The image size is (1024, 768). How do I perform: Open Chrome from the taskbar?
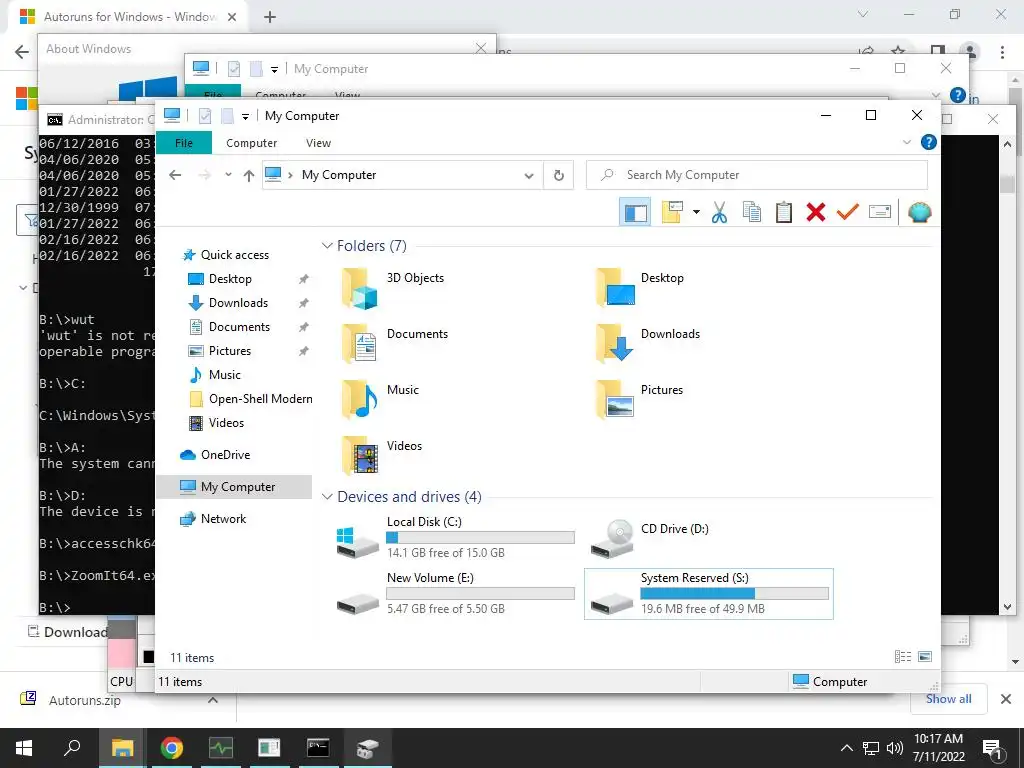point(171,748)
